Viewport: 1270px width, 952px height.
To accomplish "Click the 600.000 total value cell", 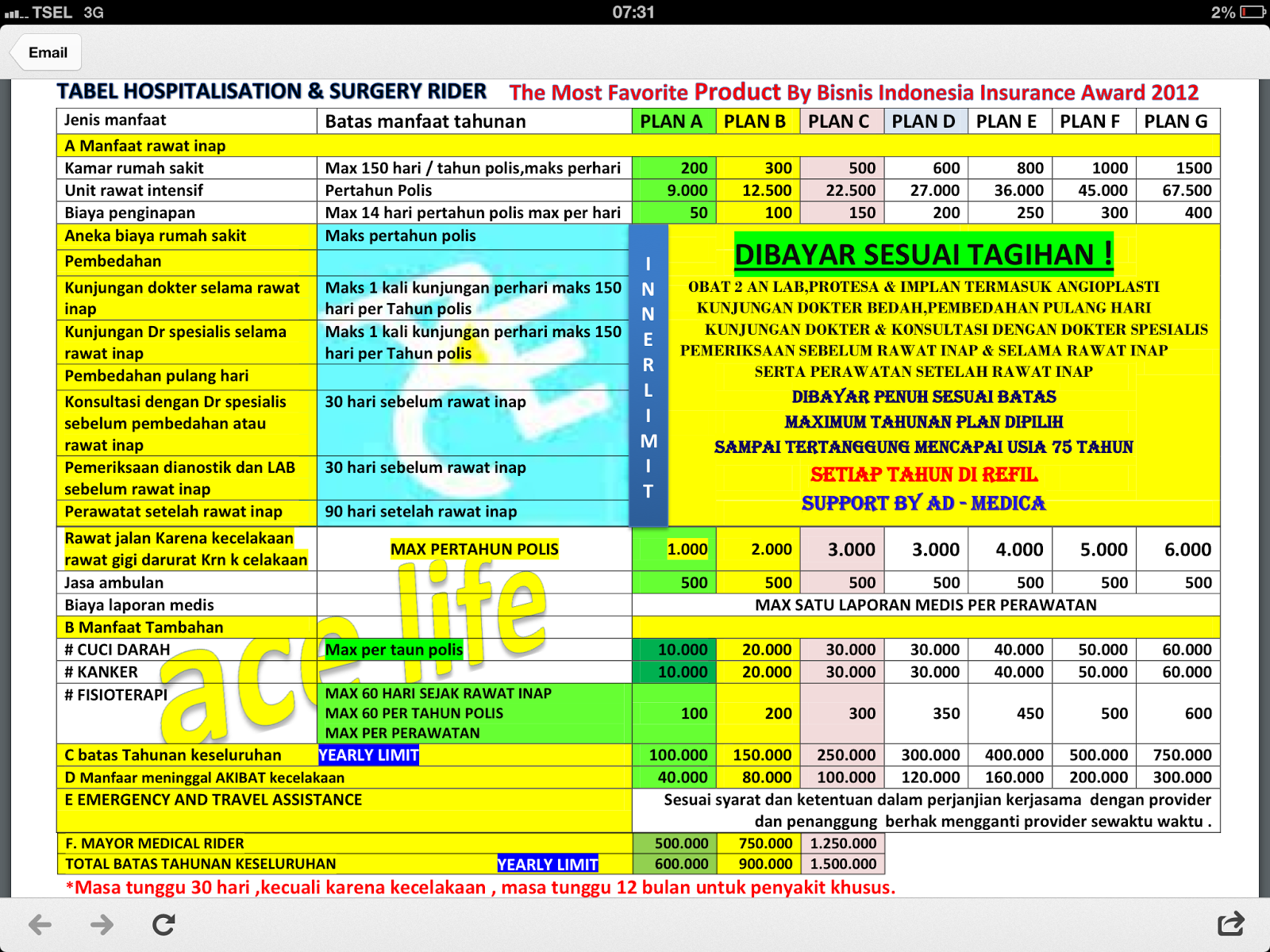I will 674,864.
